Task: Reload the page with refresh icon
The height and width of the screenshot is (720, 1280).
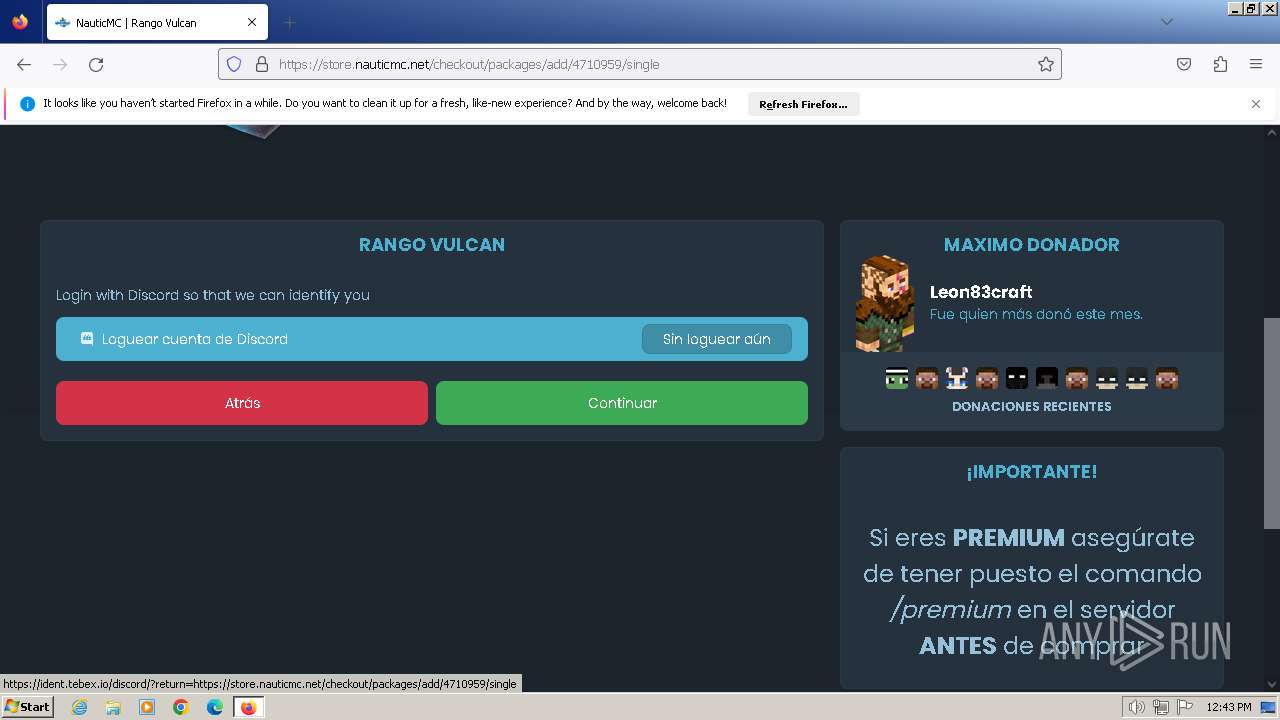Action: (x=96, y=64)
